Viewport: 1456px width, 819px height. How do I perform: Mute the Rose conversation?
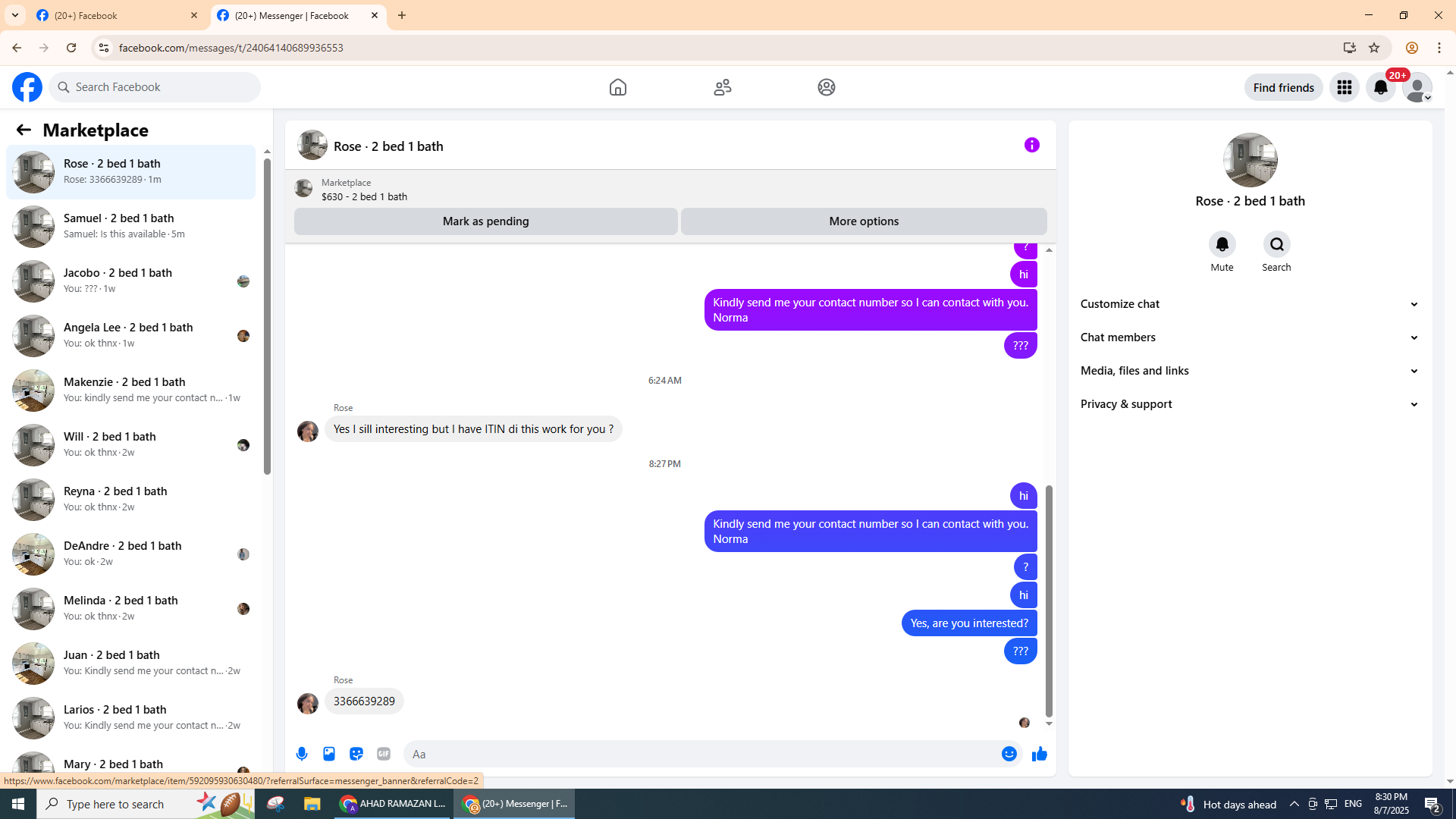(1222, 244)
